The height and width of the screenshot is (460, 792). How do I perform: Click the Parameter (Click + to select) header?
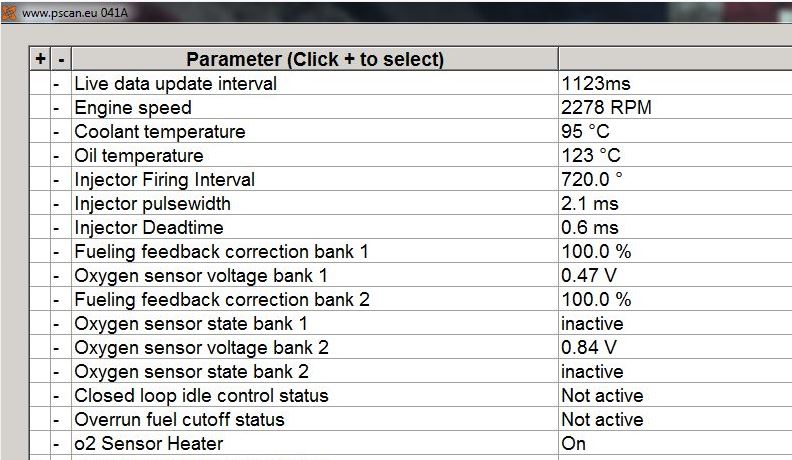coord(314,59)
